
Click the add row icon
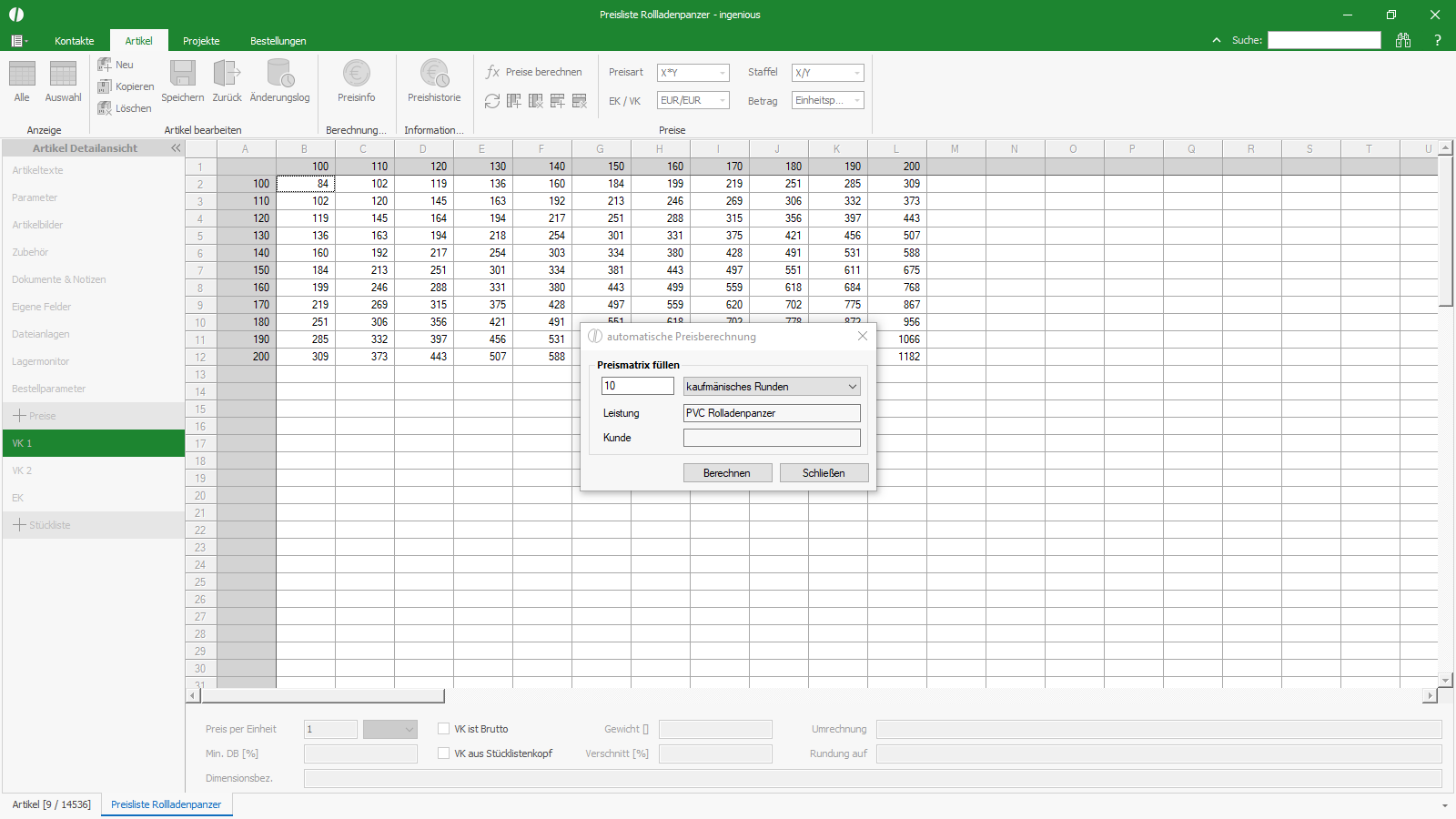(558, 101)
